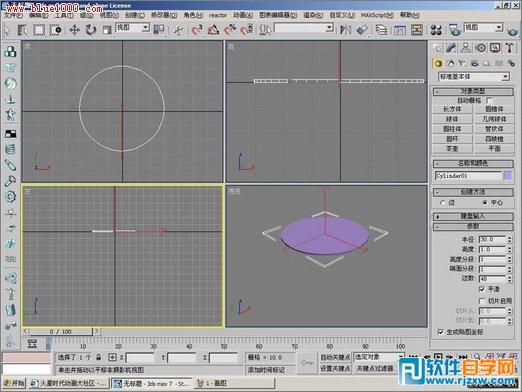Open the Edit (编辑) menu
This screenshot has width=522, height=392.
(38, 15)
